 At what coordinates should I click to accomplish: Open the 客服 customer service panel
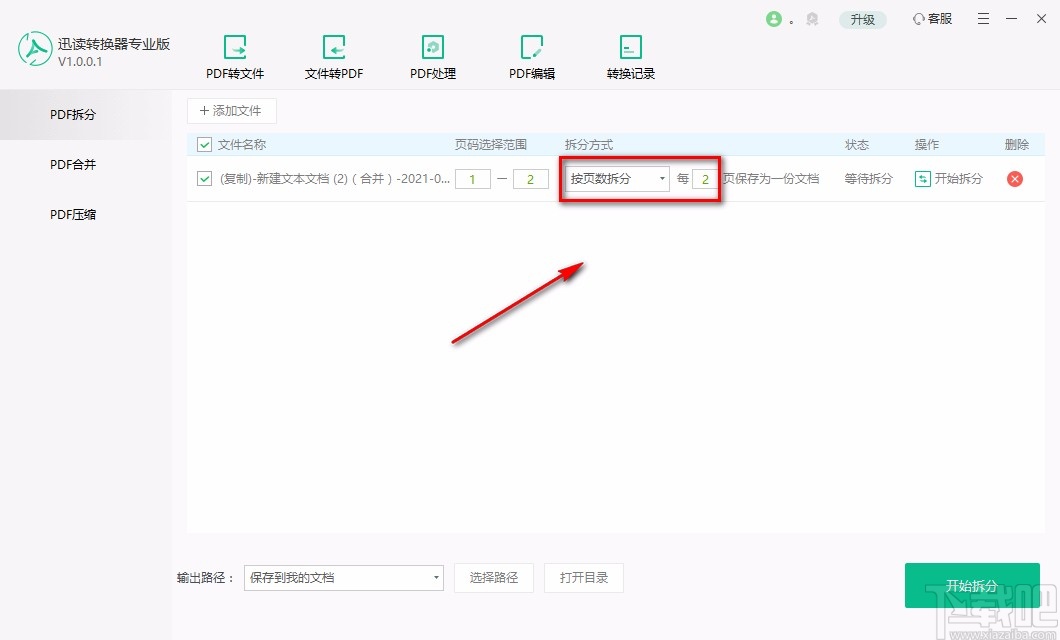click(930, 18)
